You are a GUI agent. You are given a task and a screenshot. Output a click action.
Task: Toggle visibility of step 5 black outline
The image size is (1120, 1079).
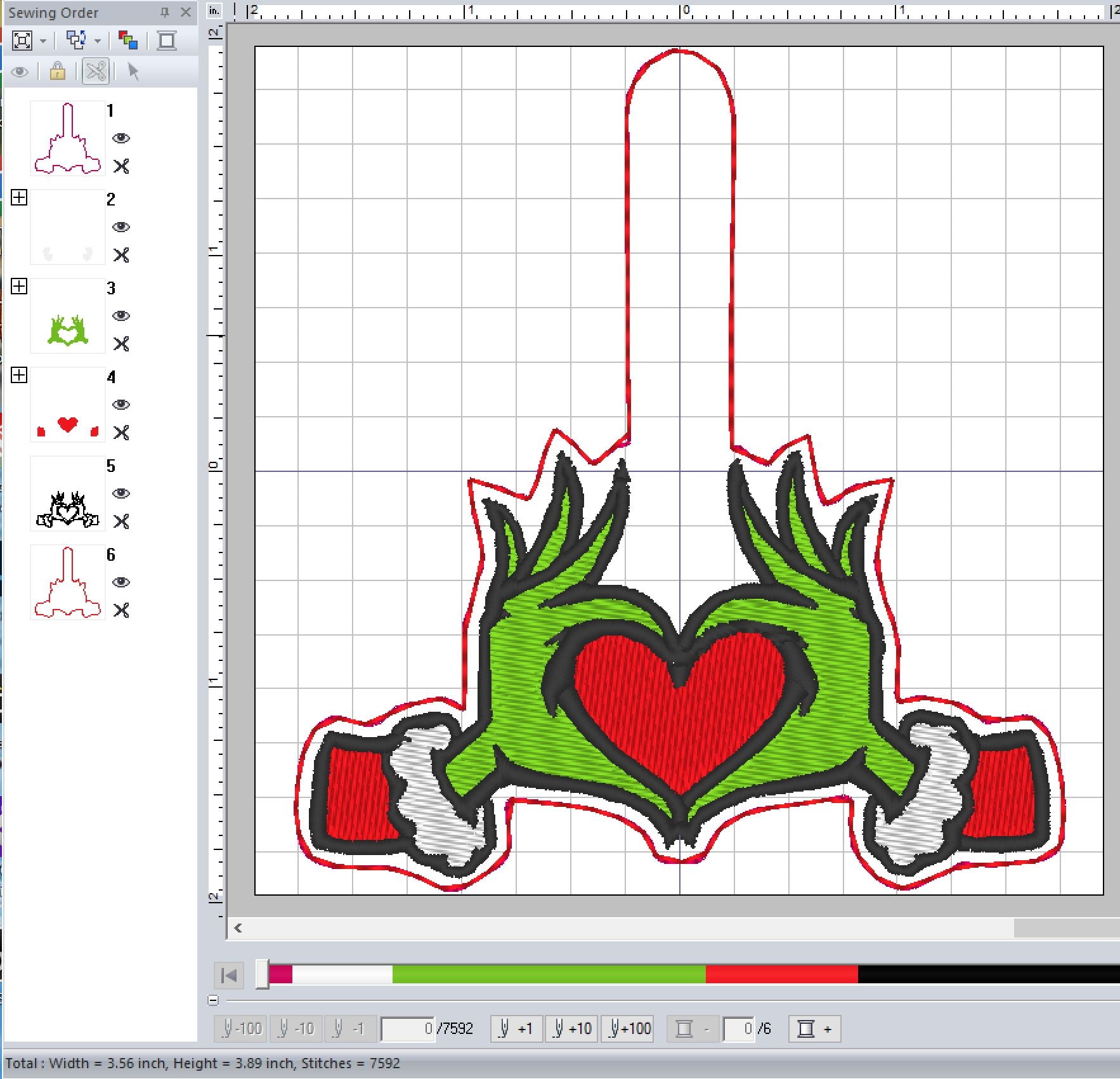(121, 494)
